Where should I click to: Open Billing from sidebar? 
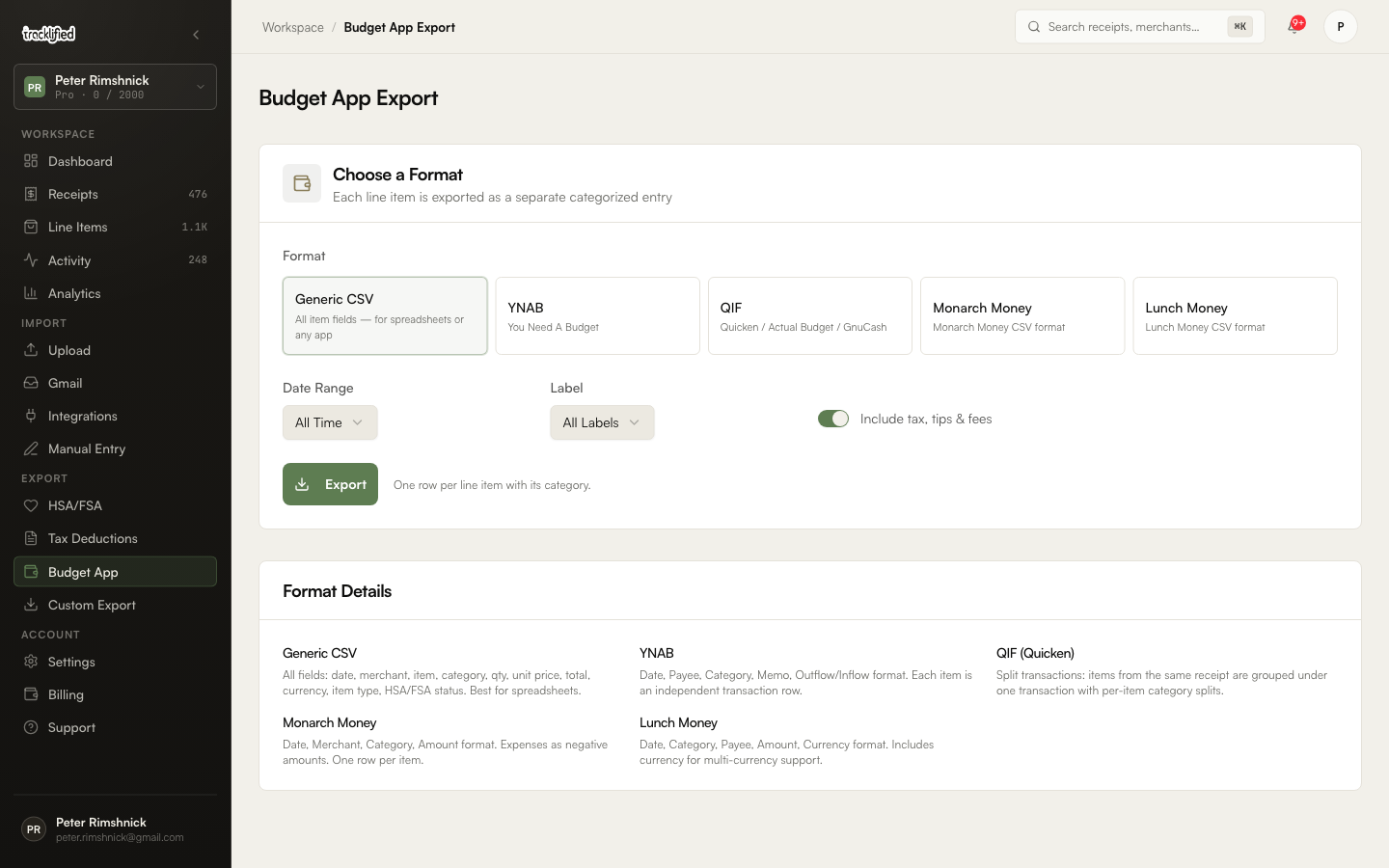click(x=115, y=694)
